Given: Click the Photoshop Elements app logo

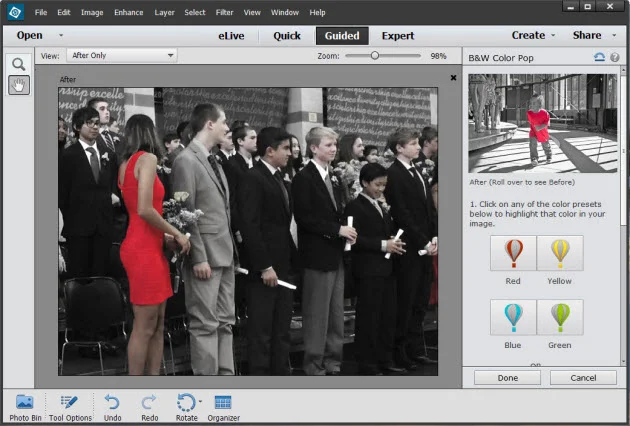Looking at the screenshot, I should [16, 12].
